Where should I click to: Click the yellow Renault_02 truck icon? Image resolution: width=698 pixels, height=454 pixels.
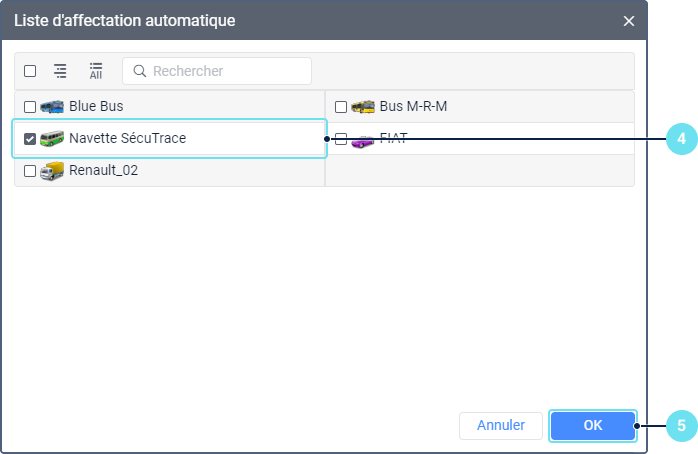[x=52, y=171]
